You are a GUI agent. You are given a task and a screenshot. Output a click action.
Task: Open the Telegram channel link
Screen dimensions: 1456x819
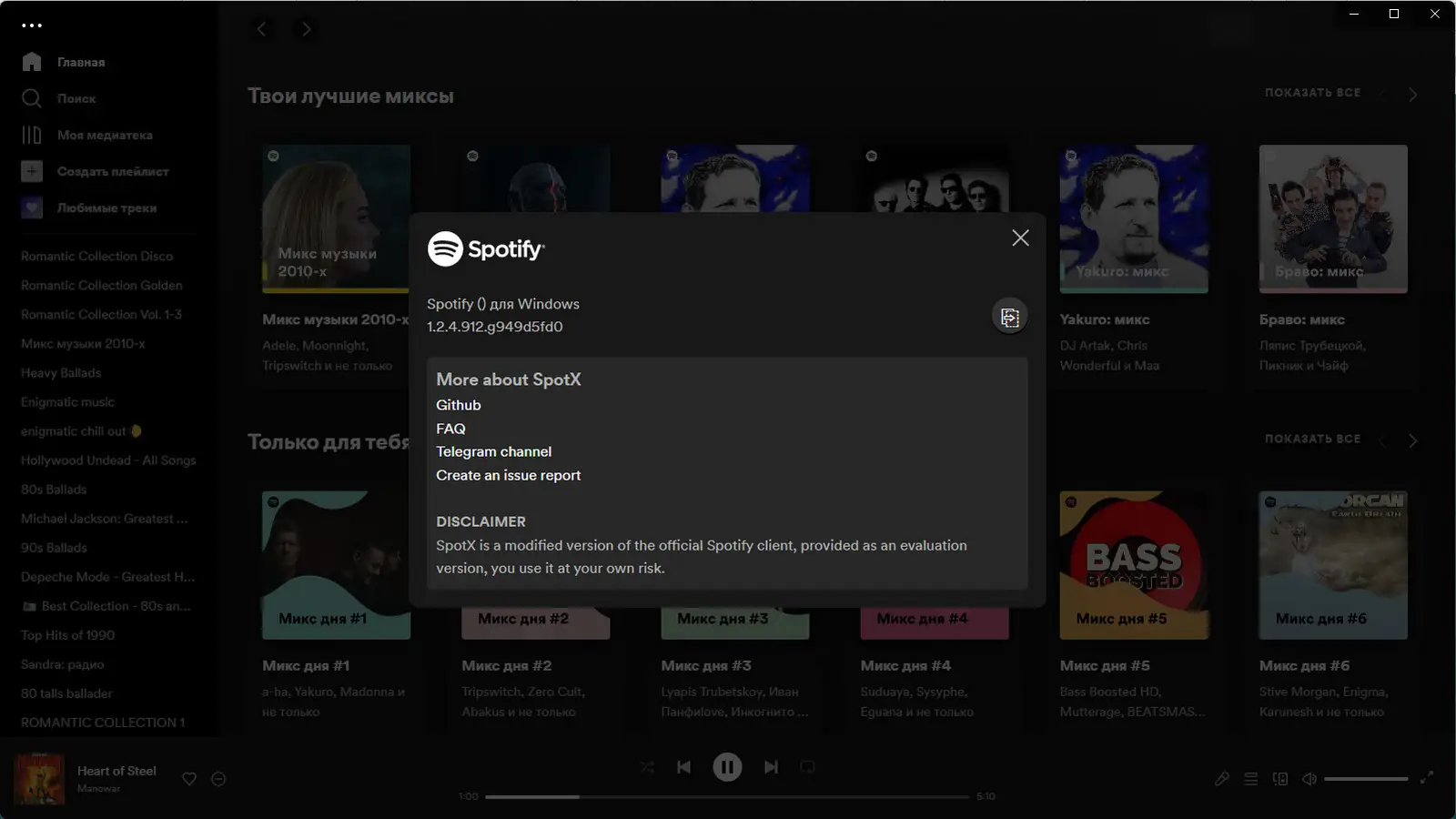point(493,451)
